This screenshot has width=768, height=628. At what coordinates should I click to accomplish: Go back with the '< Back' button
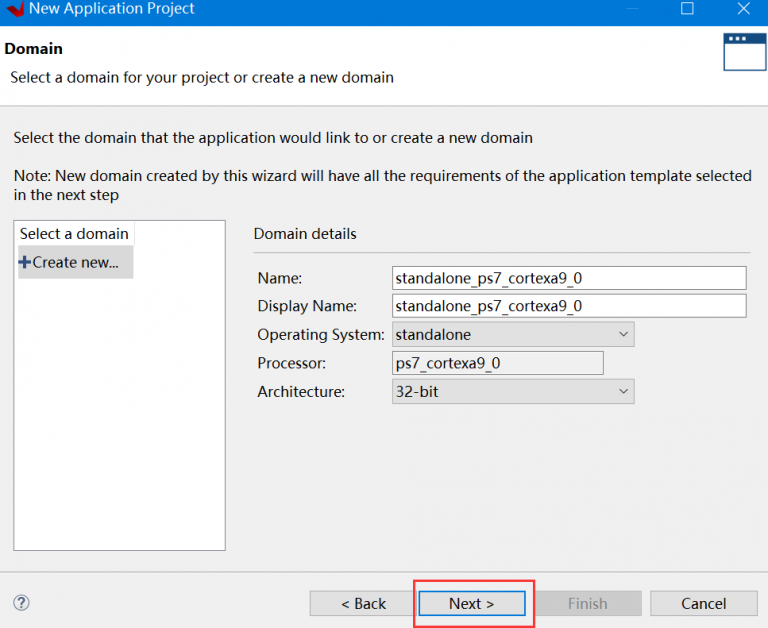(x=363, y=603)
